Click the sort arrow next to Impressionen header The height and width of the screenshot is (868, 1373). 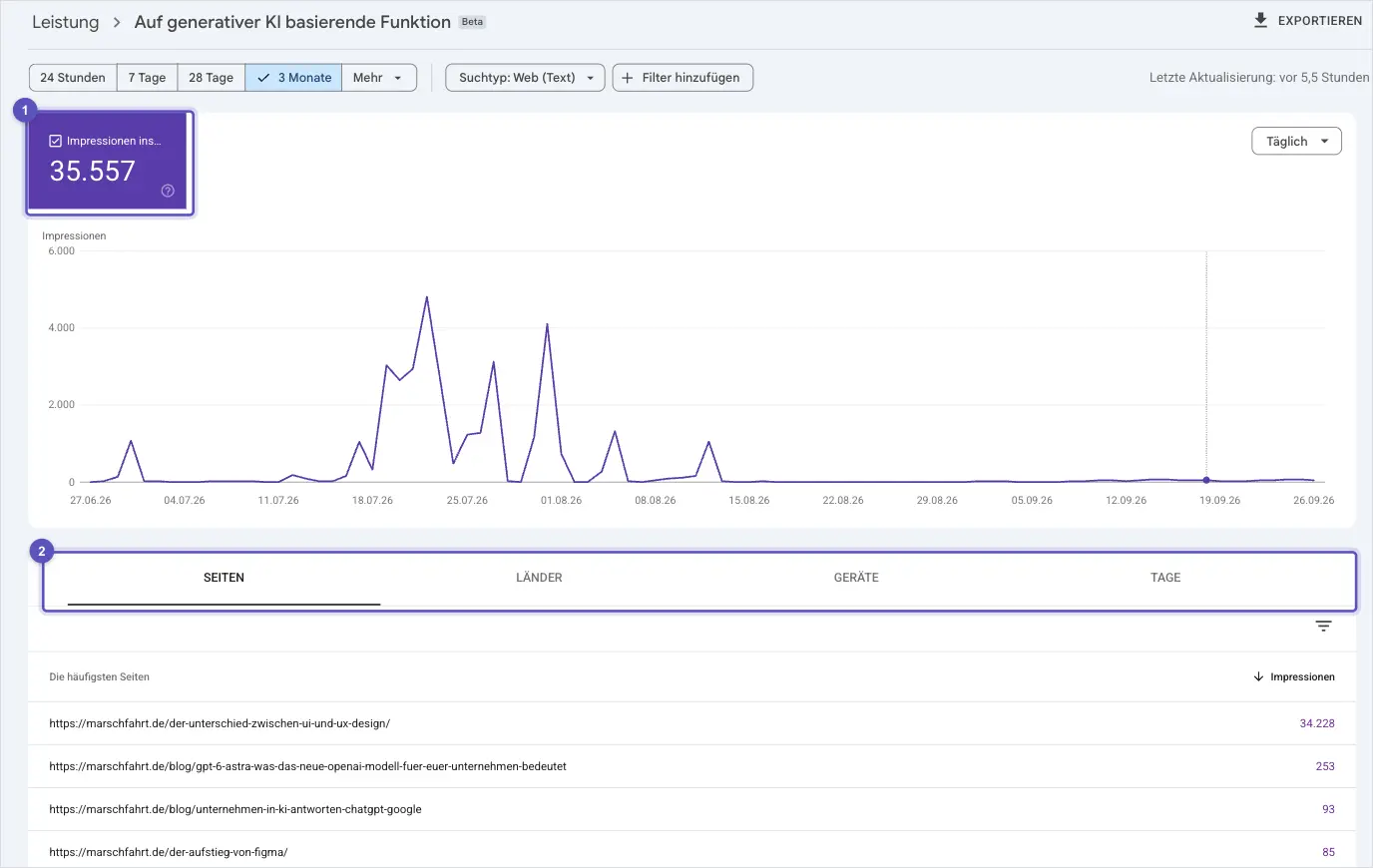1258,676
